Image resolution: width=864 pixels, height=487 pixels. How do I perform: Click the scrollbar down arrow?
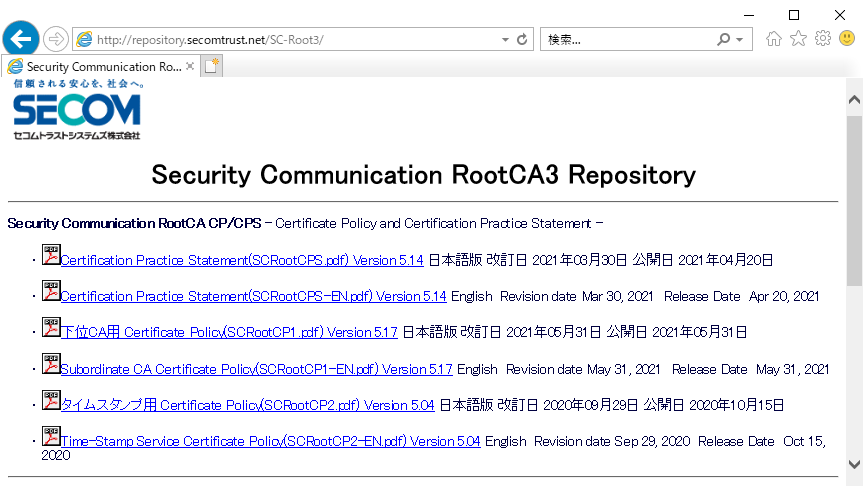(x=854, y=465)
